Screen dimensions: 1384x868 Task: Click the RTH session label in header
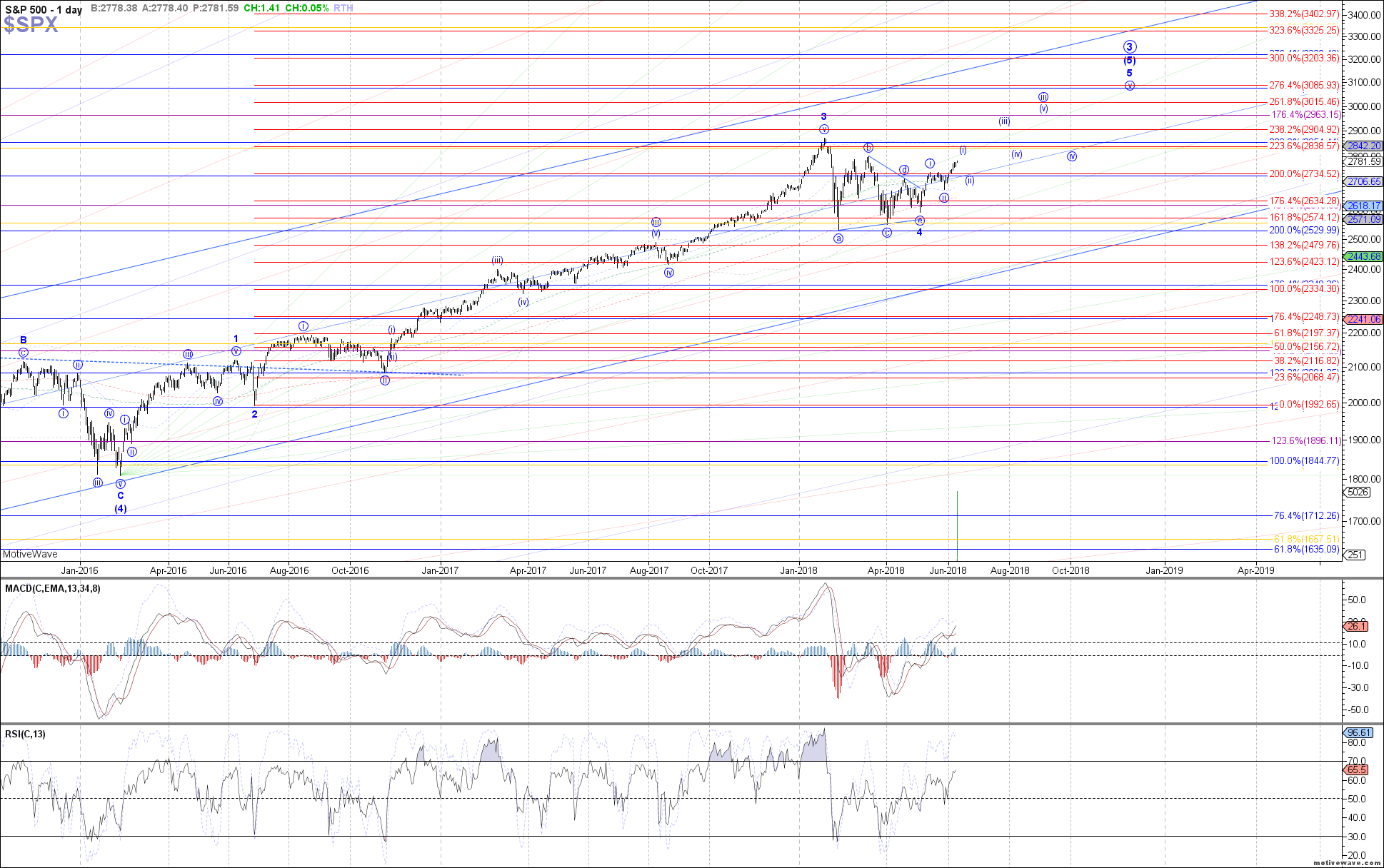(344, 9)
